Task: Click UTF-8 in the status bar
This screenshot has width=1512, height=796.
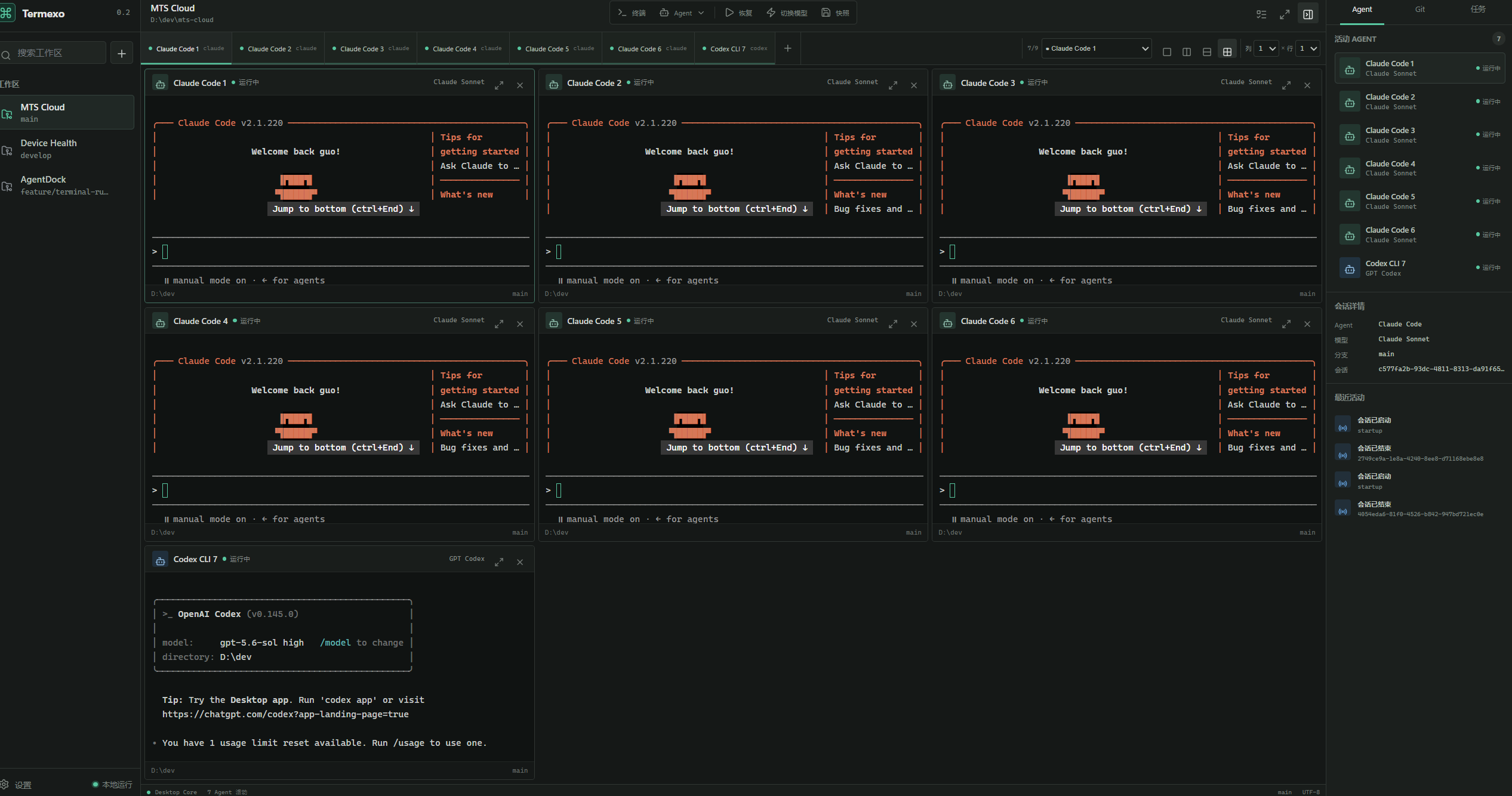Action: (x=1311, y=792)
